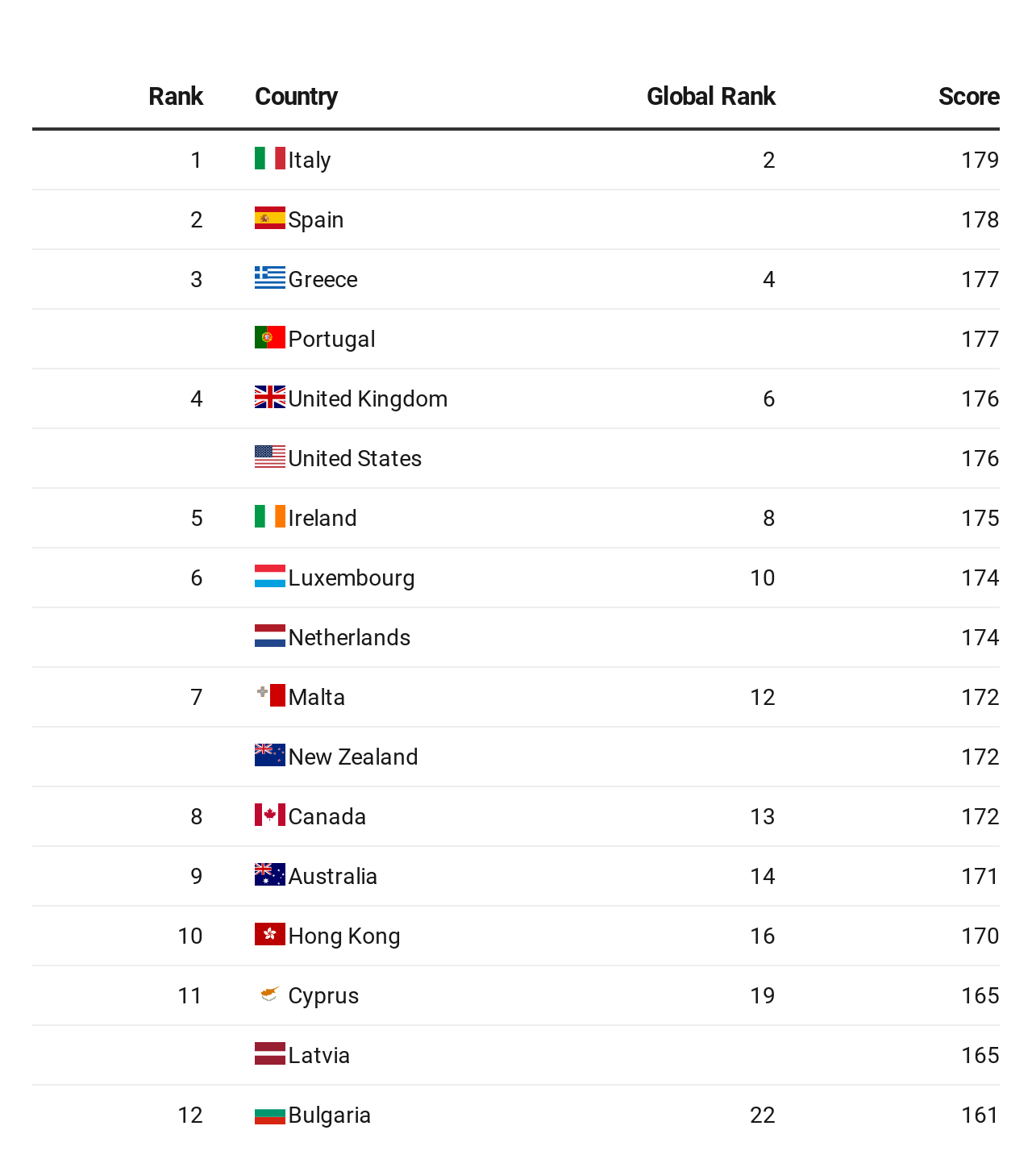This screenshot has height=1176, width=1032.
Task: Click Latvia's country name
Action: click(318, 1055)
